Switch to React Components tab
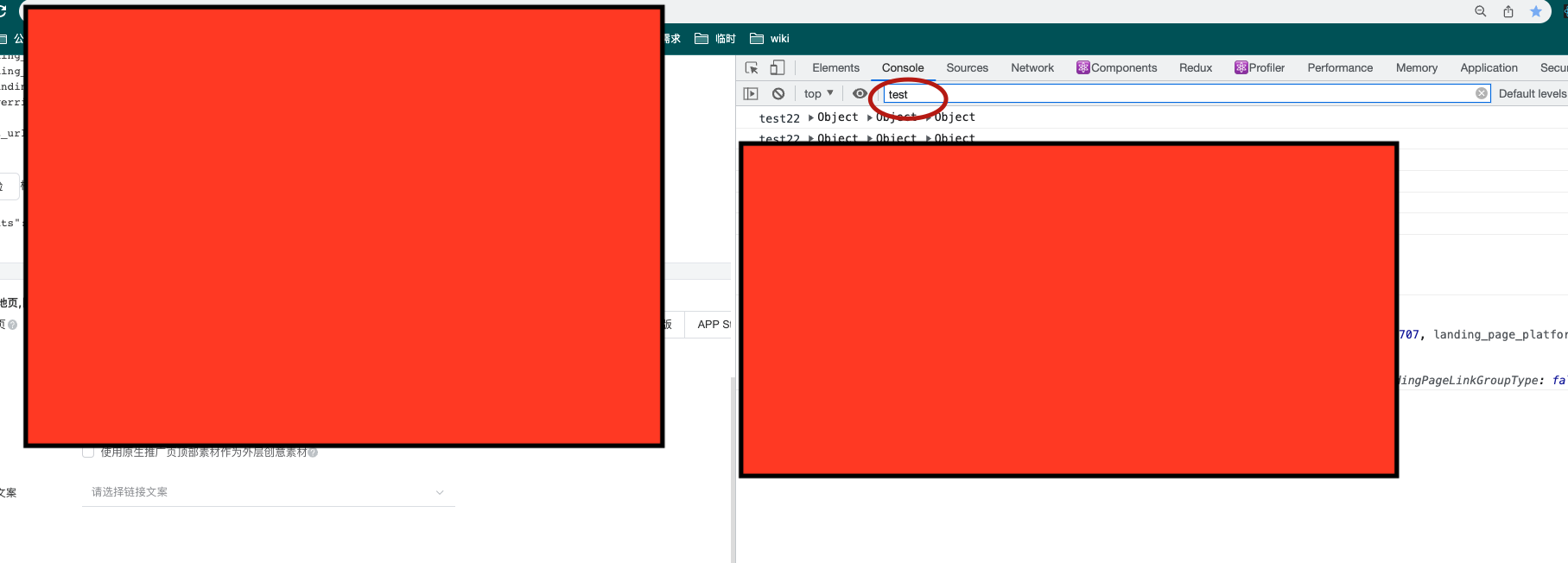The image size is (1568, 563). 1116,67
